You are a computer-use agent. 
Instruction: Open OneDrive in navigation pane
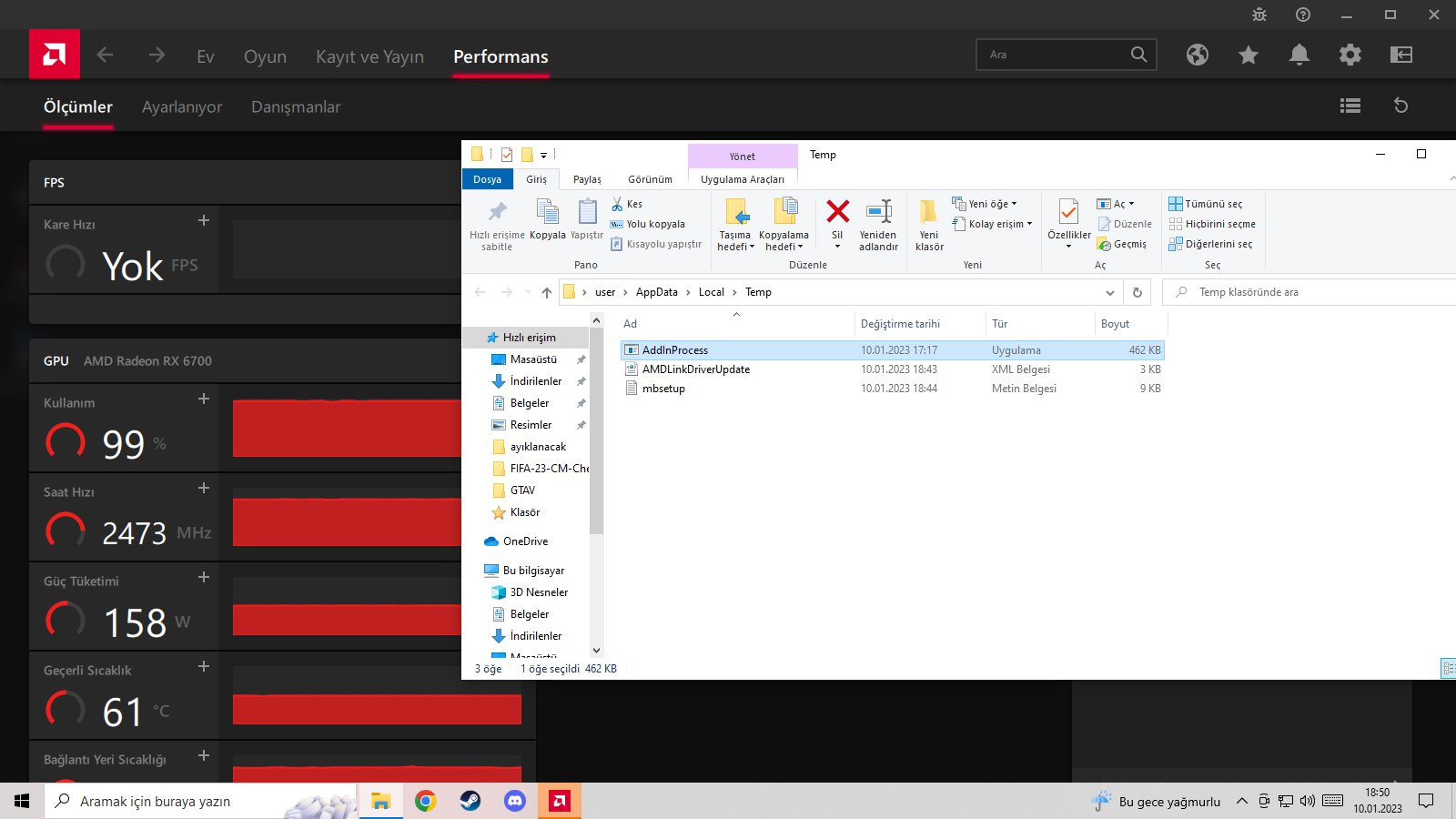click(525, 541)
